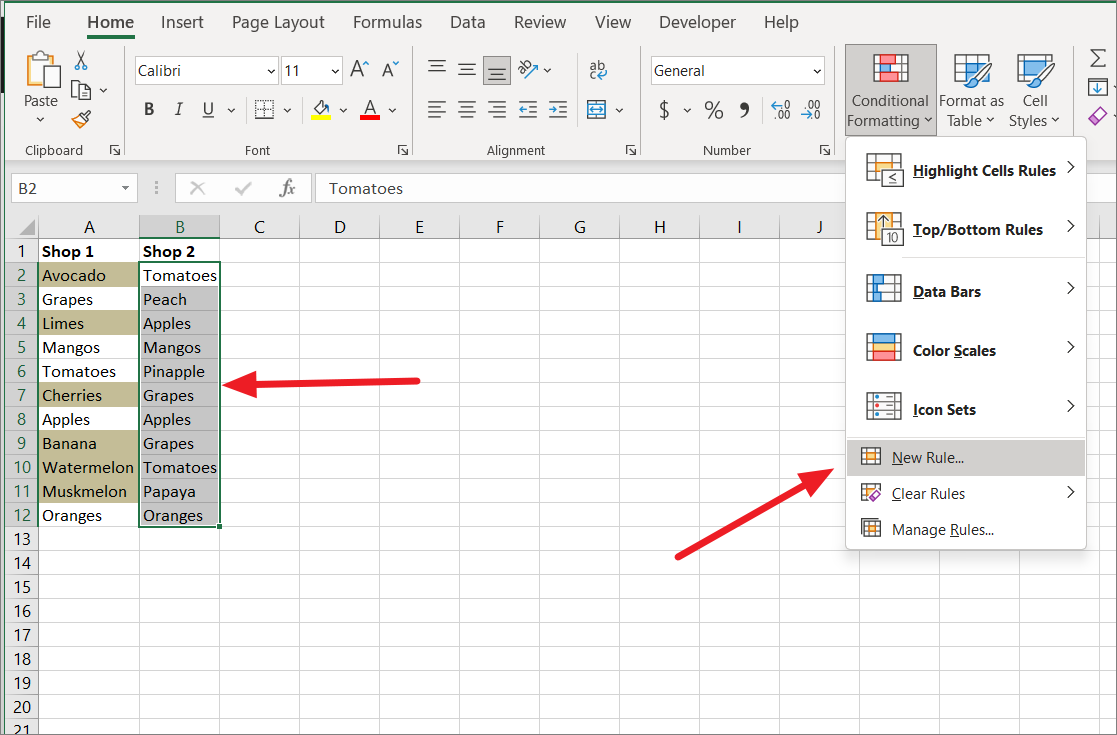Viewport: 1117px width, 735px height.
Task: Expand the Number Format dropdown showing General
Action: [x=815, y=70]
